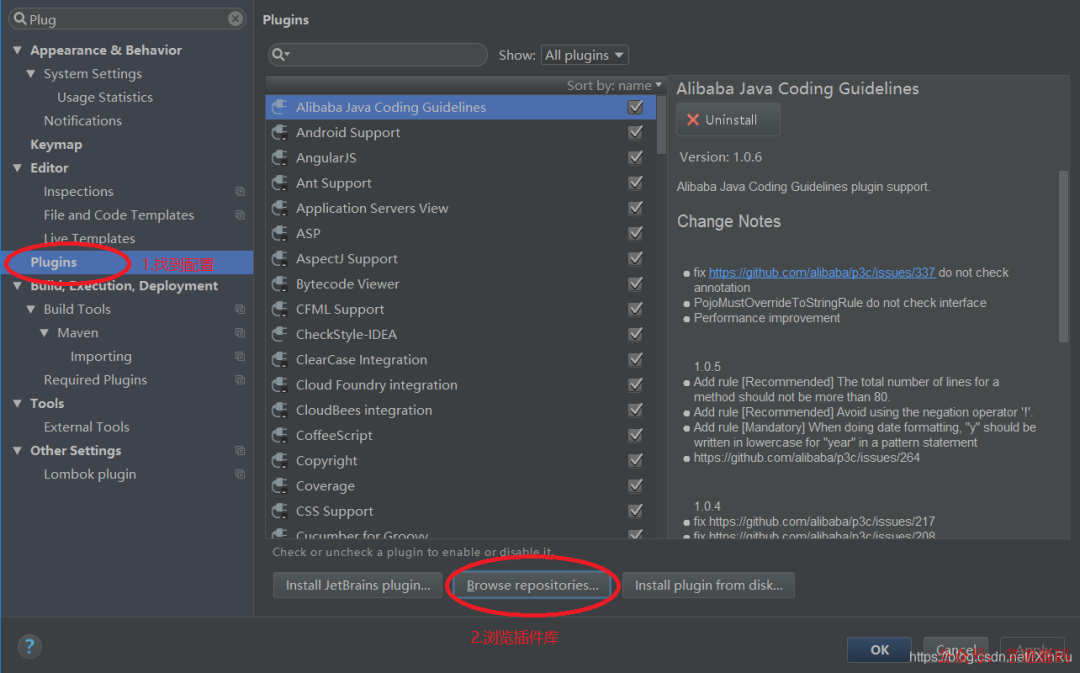Viewport: 1080px width, 673px height.
Task: Focus the settings search field containing Plug
Action: (127, 19)
